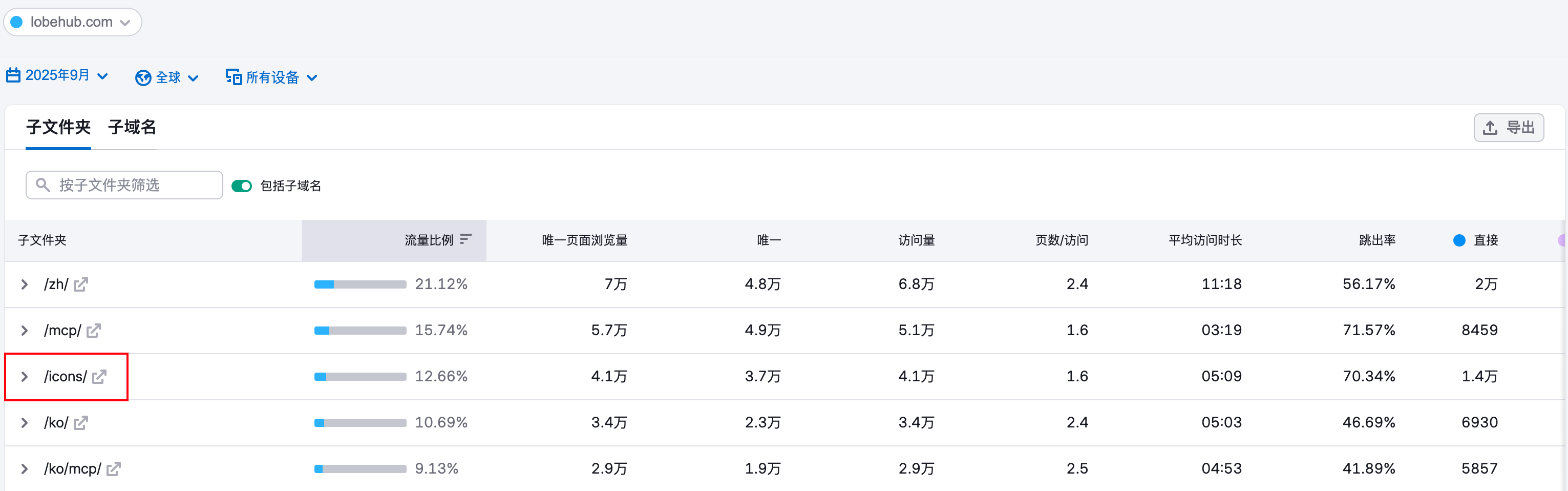Open external link icon beside /mcp/
1568x491 pixels.
point(94,331)
